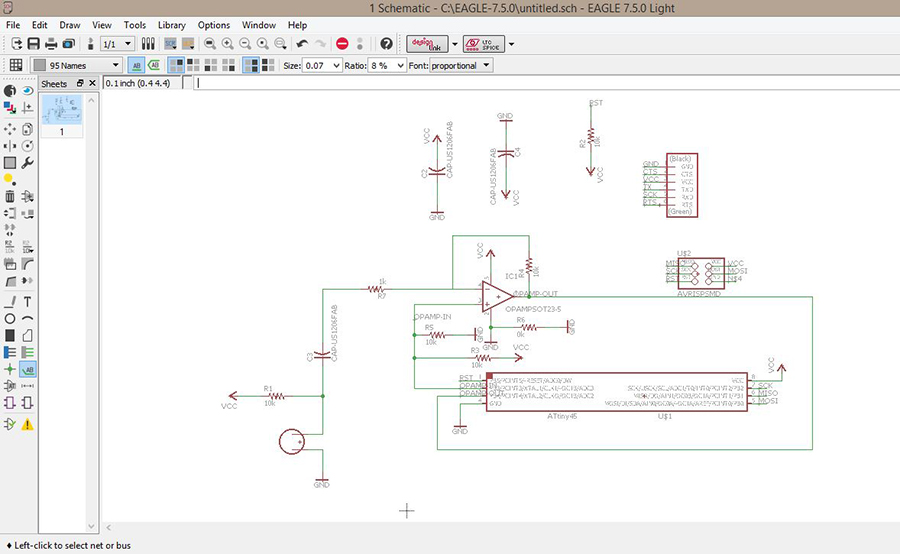Viewport: 900px width, 554px height.
Task: Open the Library menu
Action: coord(172,25)
